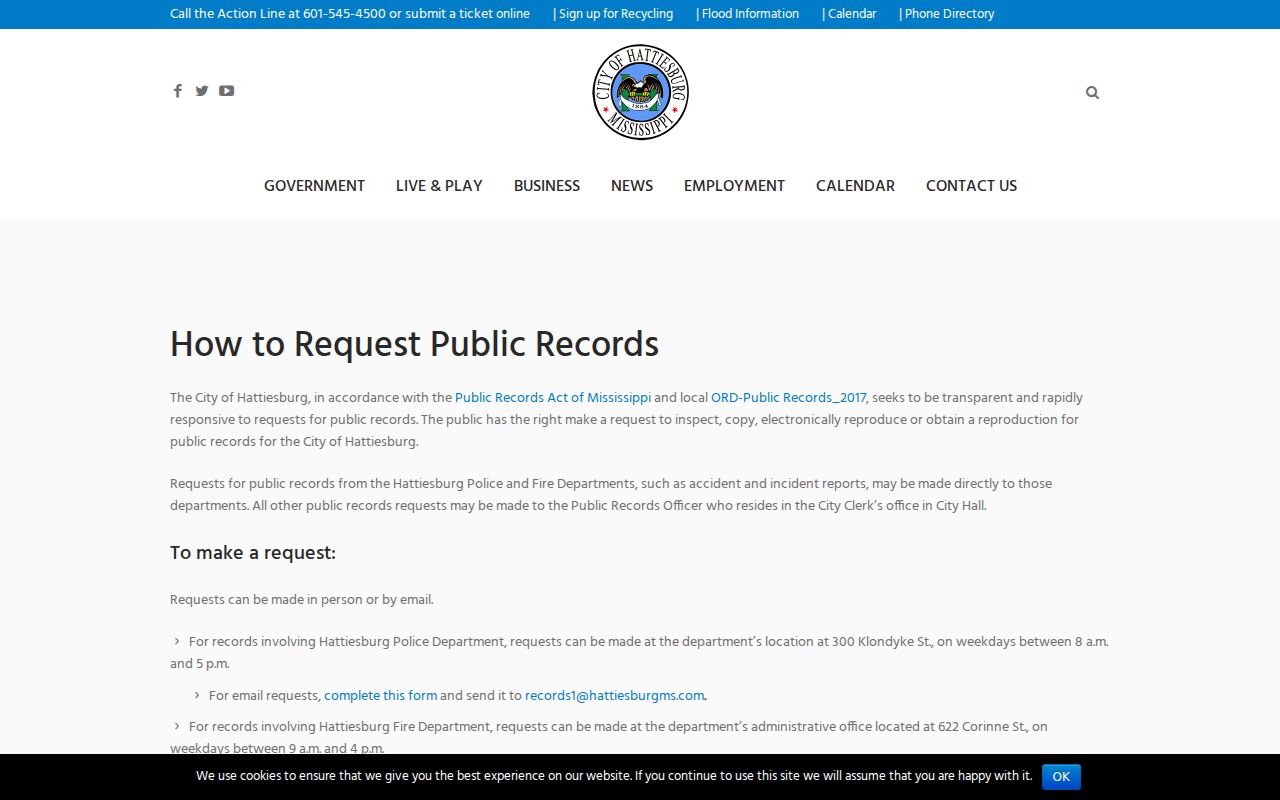The width and height of the screenshot is (1280, 800).
Task: Click the records1@hattiesburgms.com email link
Action: tap(615, 696)
